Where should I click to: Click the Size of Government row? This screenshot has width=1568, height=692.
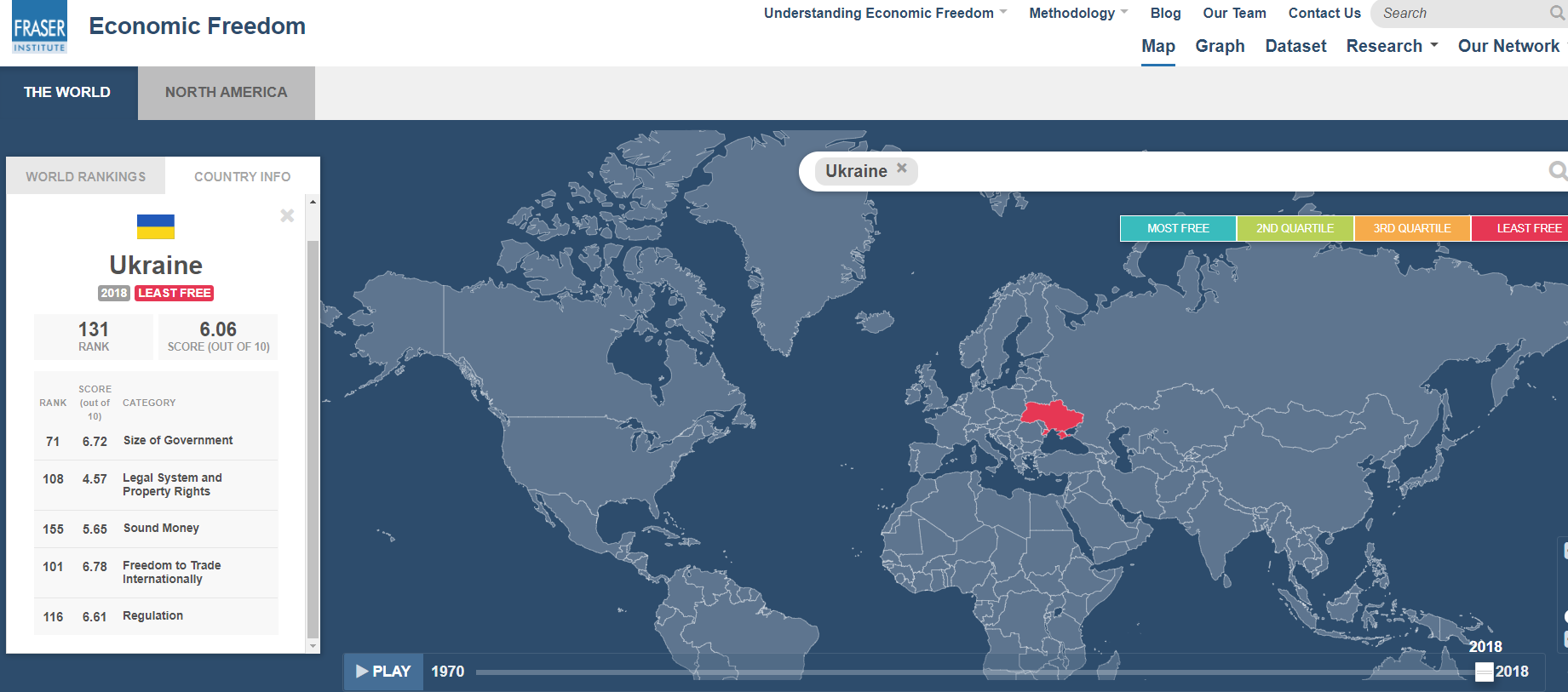point(156,441)
